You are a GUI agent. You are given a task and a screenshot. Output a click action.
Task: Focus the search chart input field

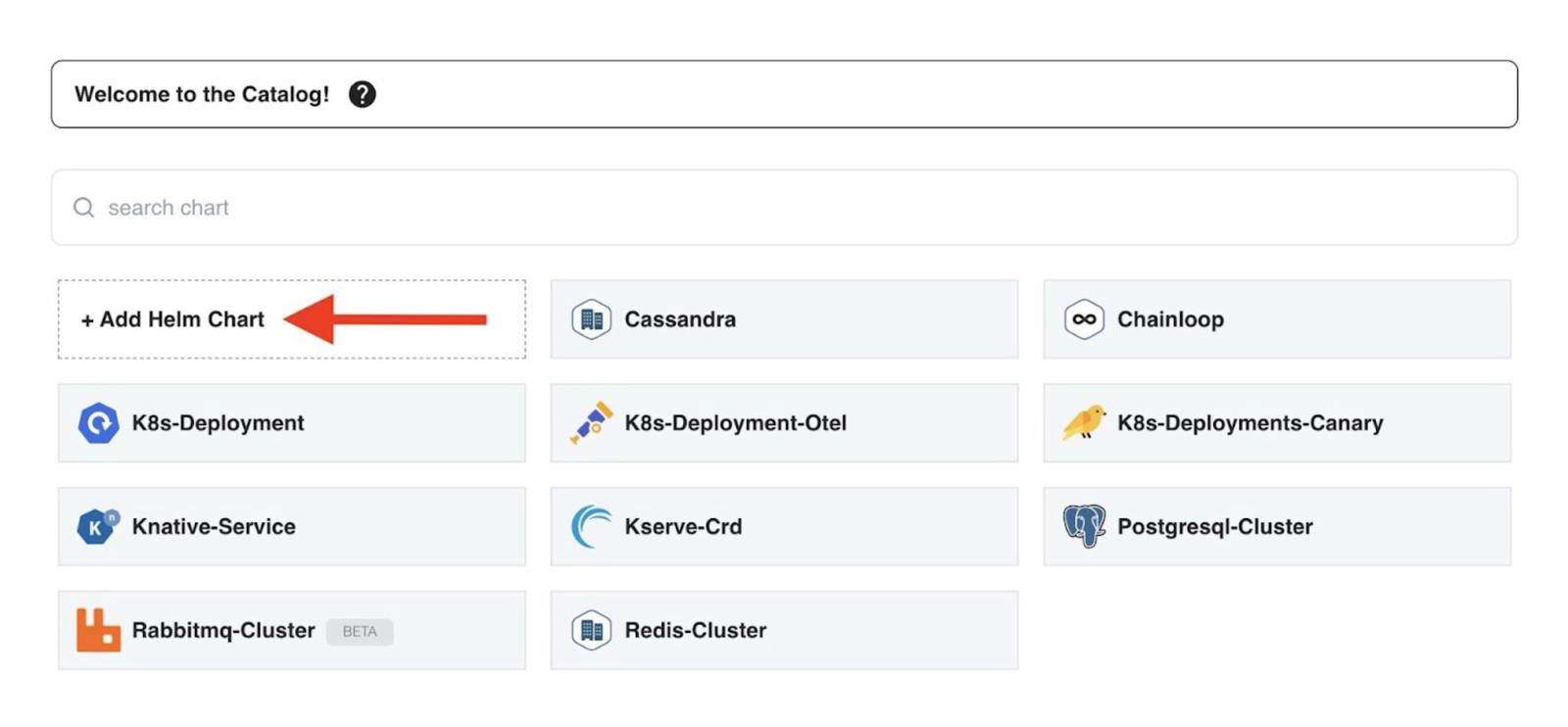(x=784, y=208)
